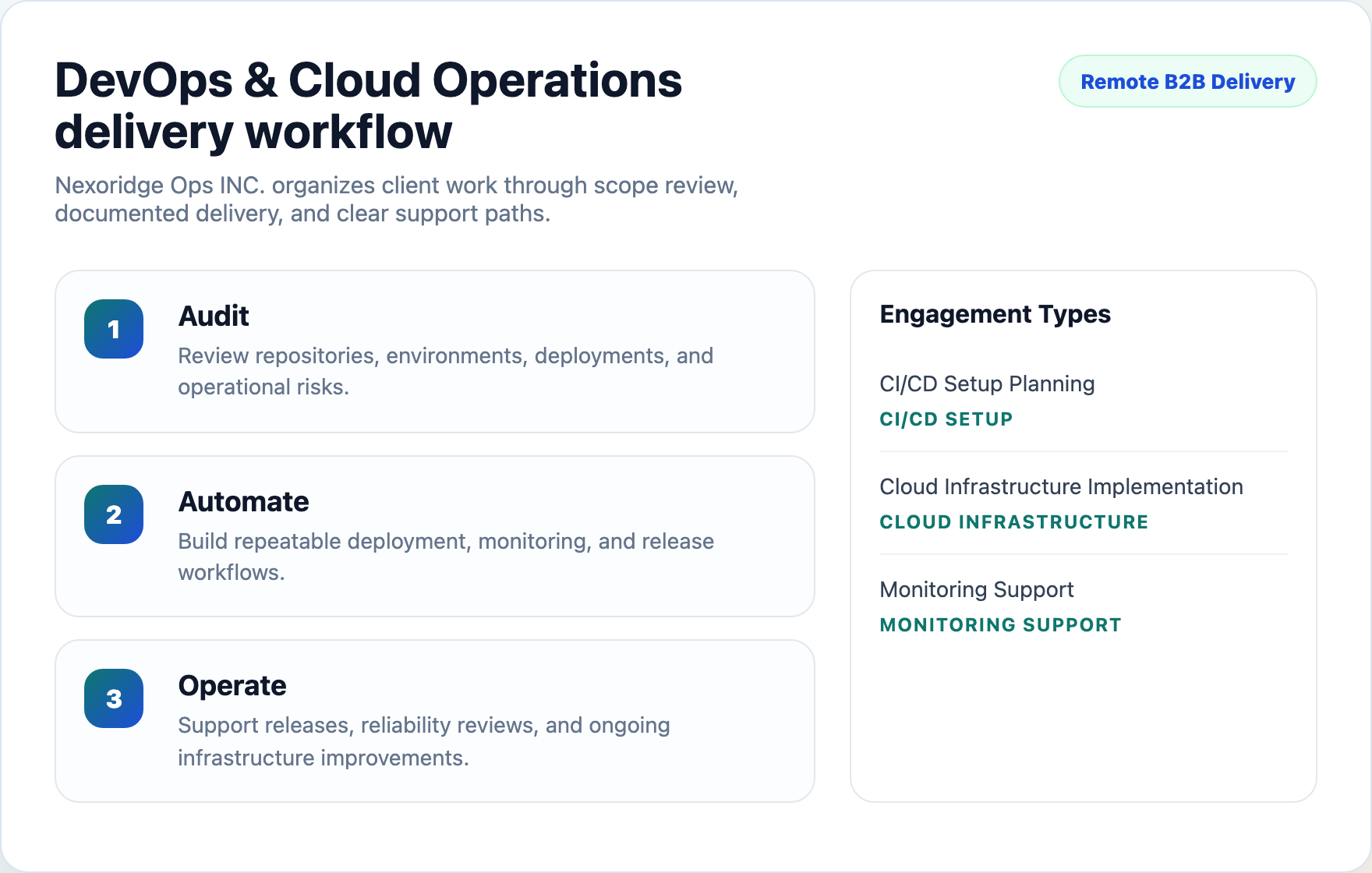Open CI/CD Setup Planning engagement
This screenshot has height=873, width=1372.
[x=987, y=383]
